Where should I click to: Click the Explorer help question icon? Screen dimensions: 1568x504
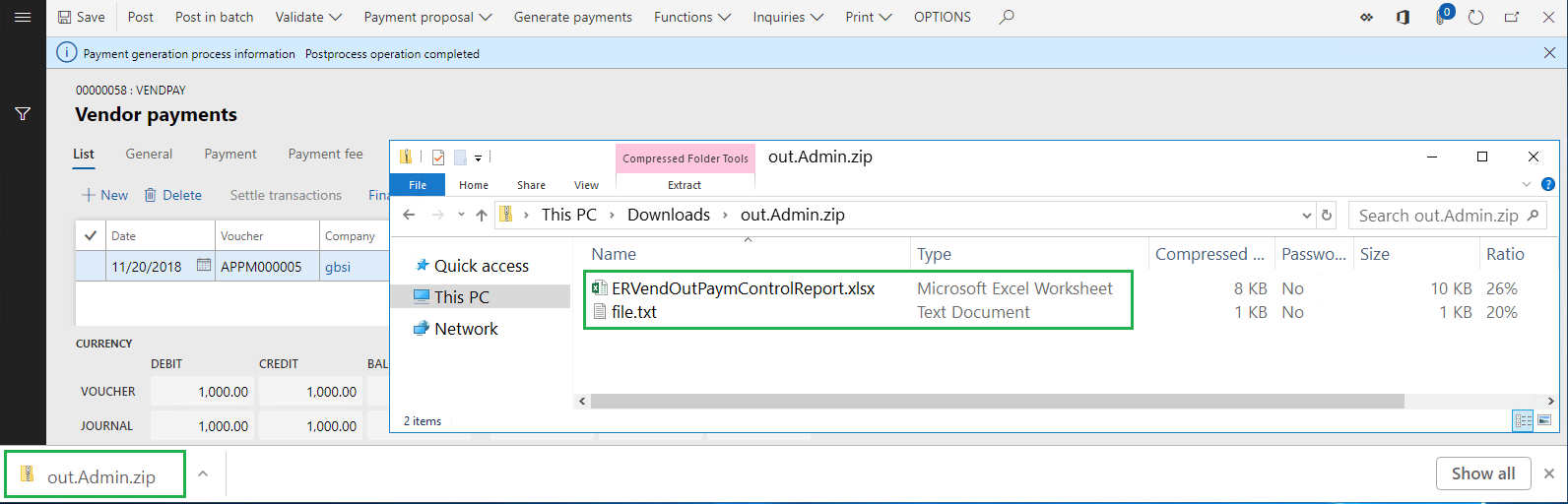pyautogui.click(x=1547, y=184)
